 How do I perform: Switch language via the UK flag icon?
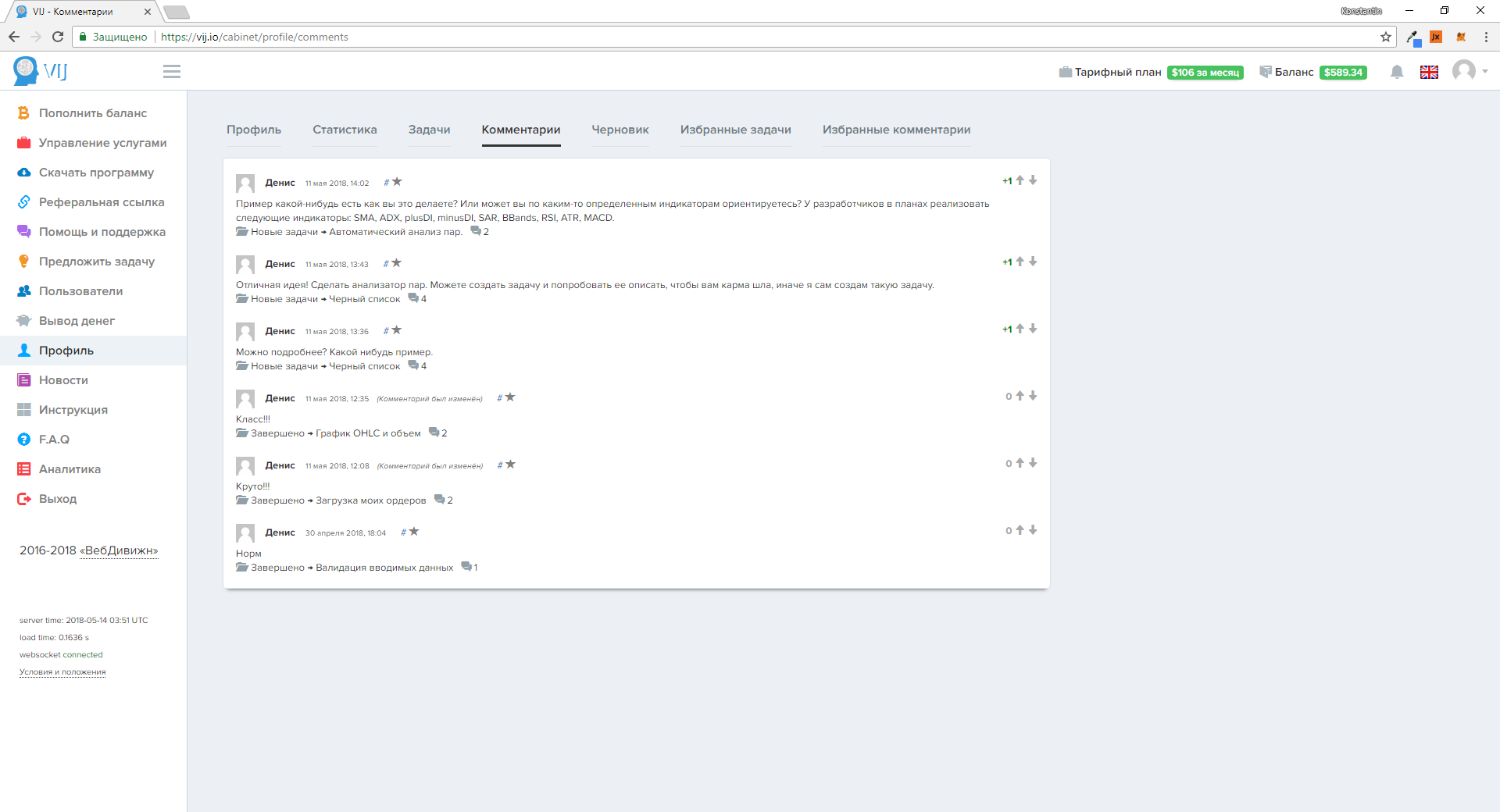tap(1429, 72)
